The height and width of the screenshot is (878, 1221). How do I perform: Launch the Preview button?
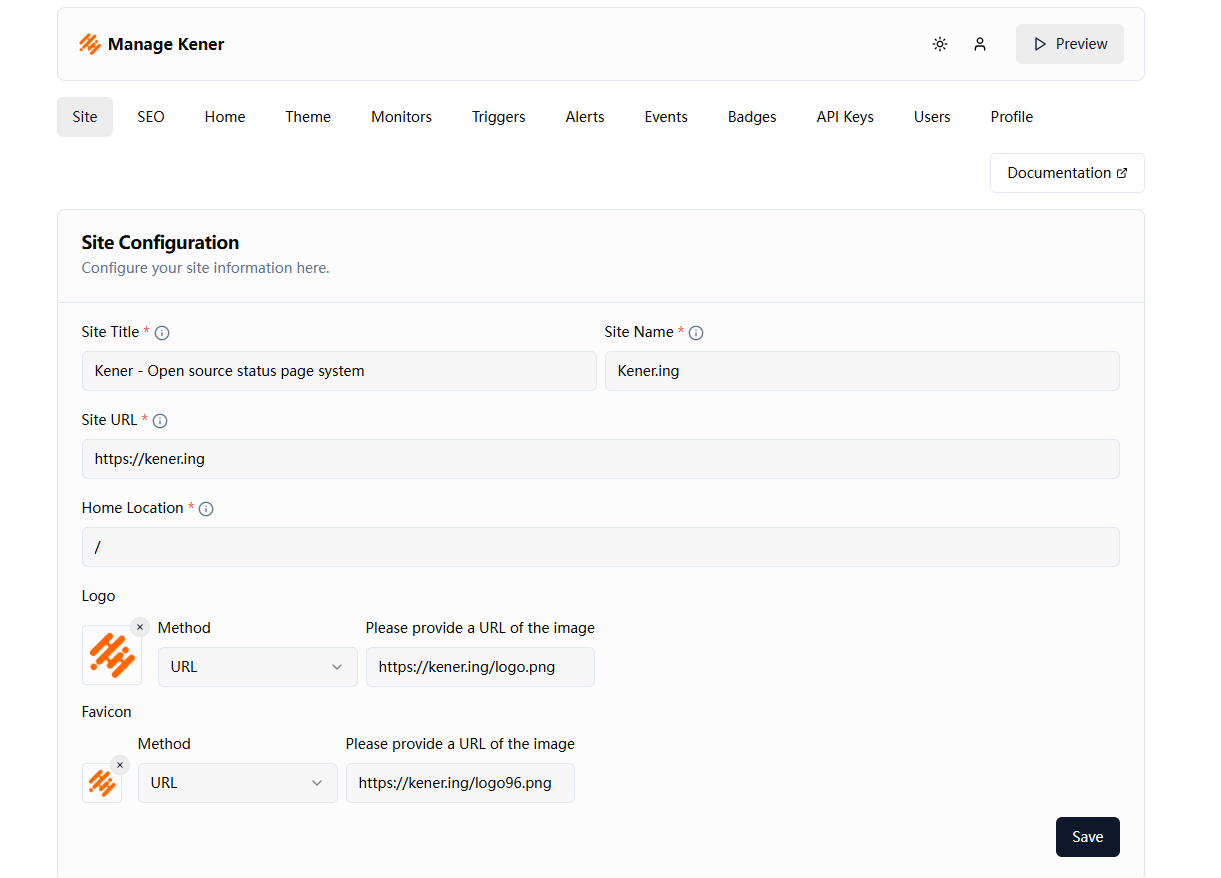[x=1070, y=44]
